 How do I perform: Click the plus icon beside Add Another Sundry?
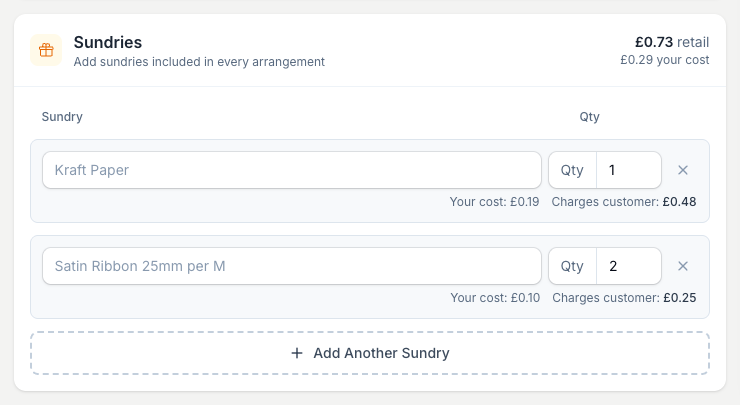tap(297, 353)
